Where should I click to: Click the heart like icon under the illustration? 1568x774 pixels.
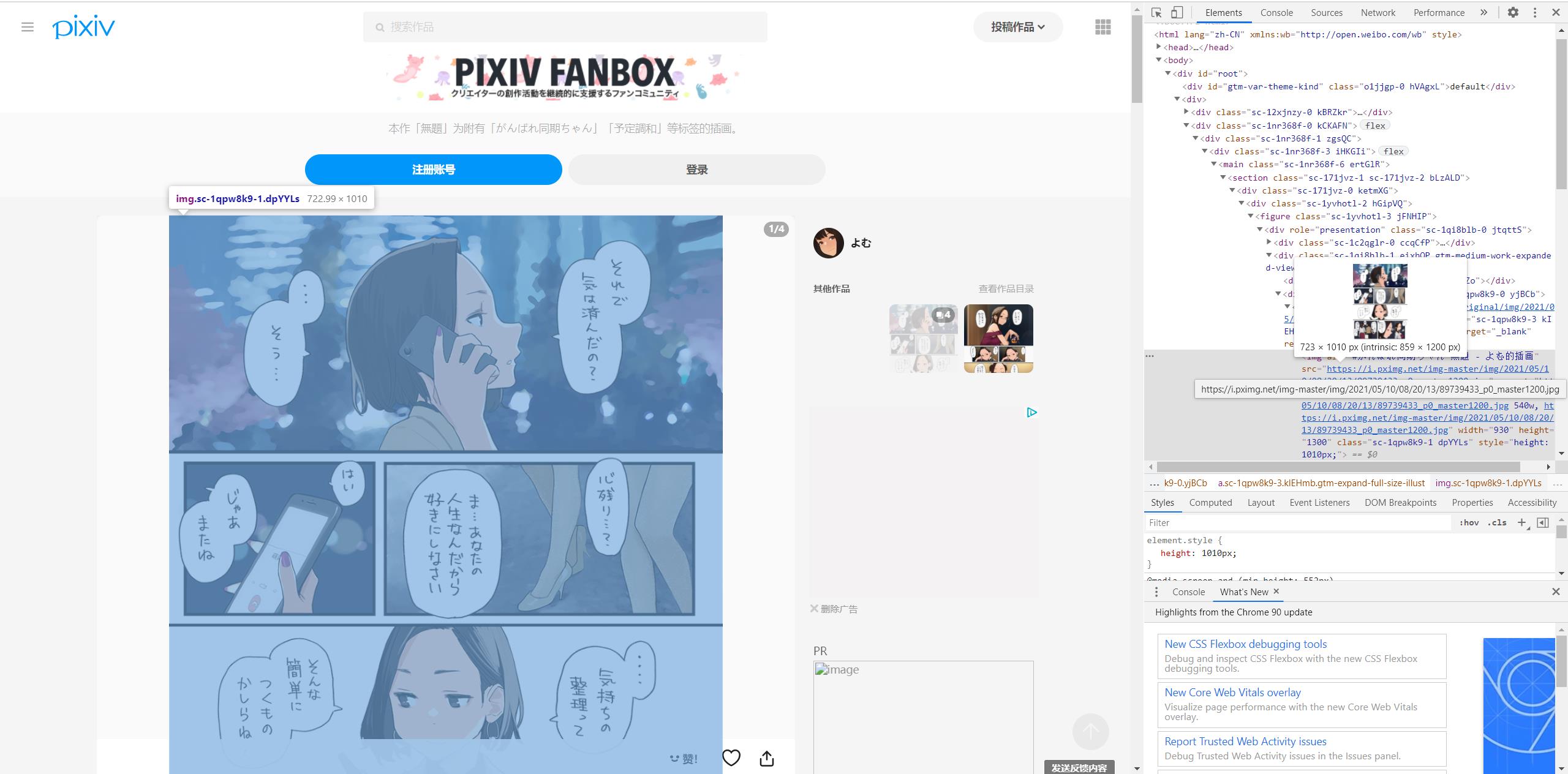click(731, 758)
